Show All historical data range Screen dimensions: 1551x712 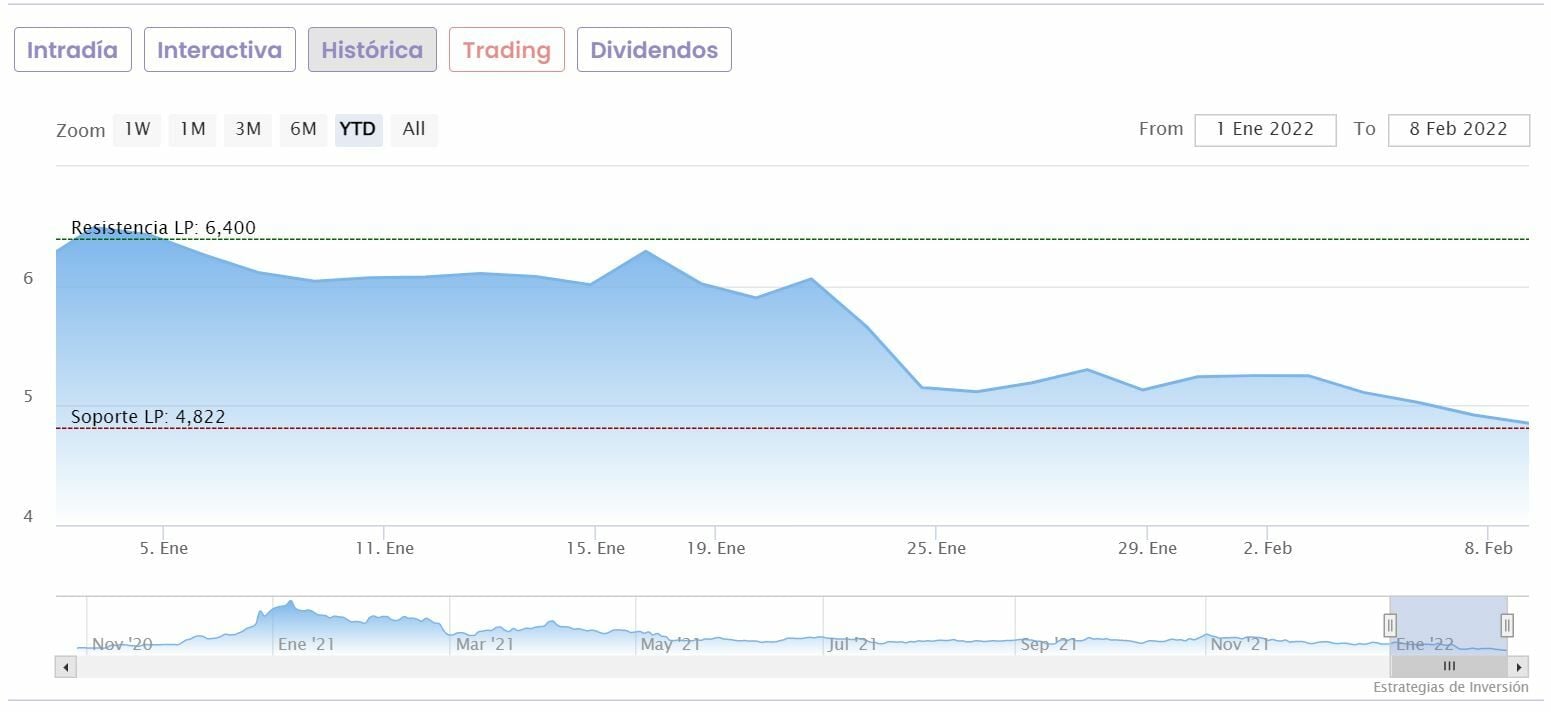(414, 129)
